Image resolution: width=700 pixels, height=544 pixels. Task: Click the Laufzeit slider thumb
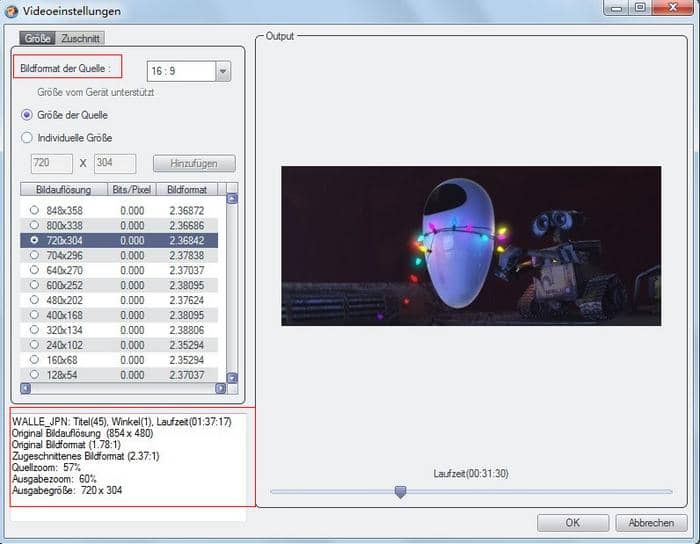(x=400, y=492)
